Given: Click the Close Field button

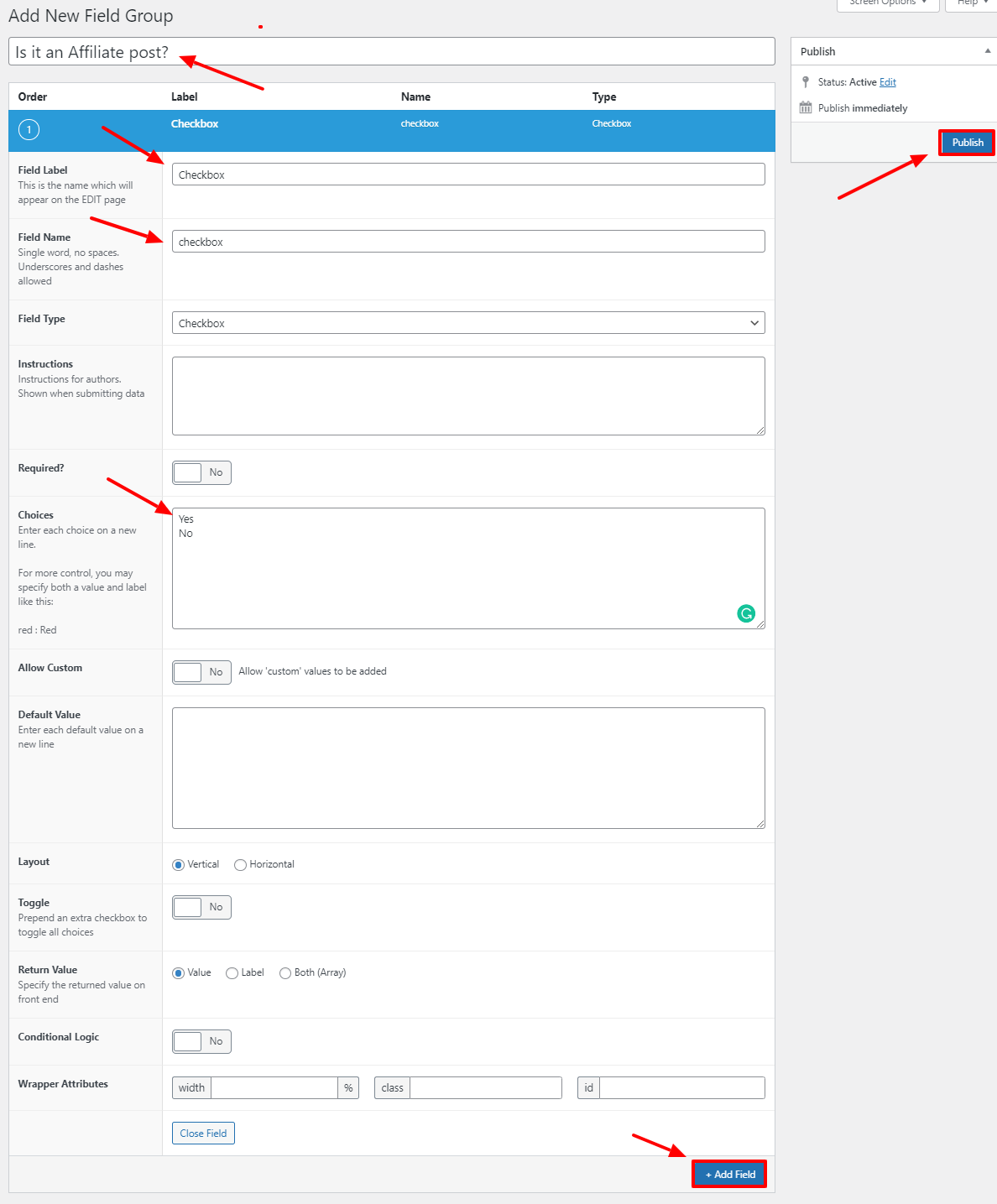Looking at the screenshot, I should click(x=203, y=1134).
